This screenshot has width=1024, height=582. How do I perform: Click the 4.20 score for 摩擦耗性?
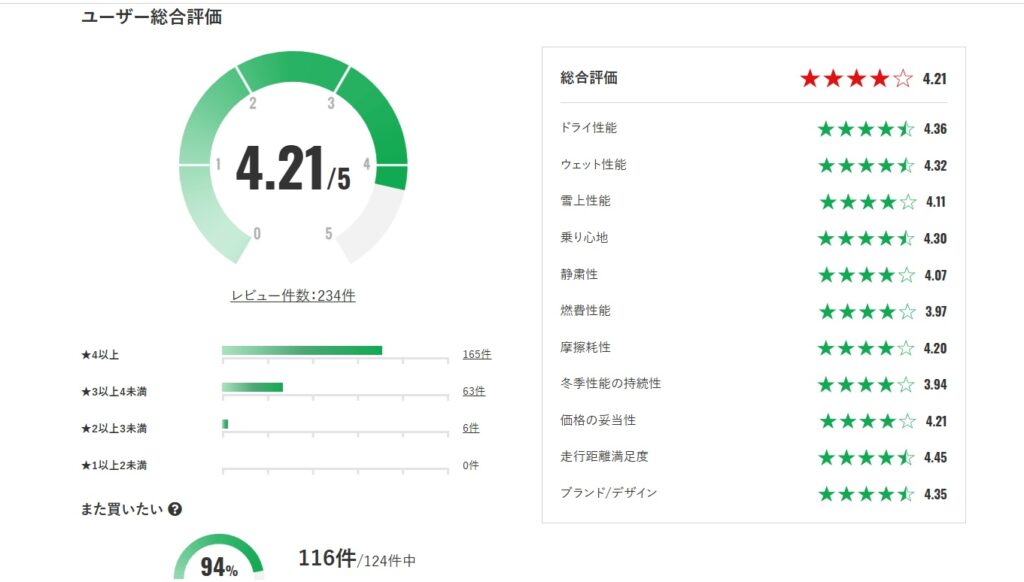pos(935,349)
